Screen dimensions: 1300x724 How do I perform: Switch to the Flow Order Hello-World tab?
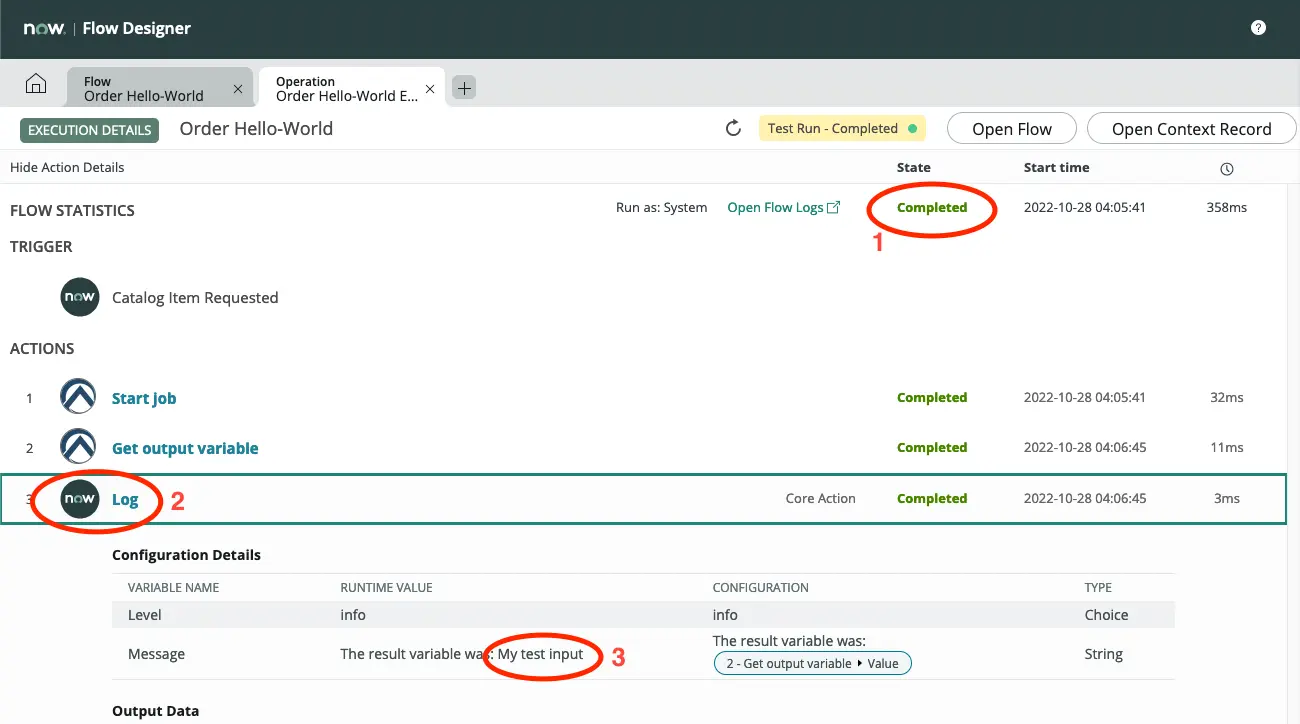[x=145, y=89]
